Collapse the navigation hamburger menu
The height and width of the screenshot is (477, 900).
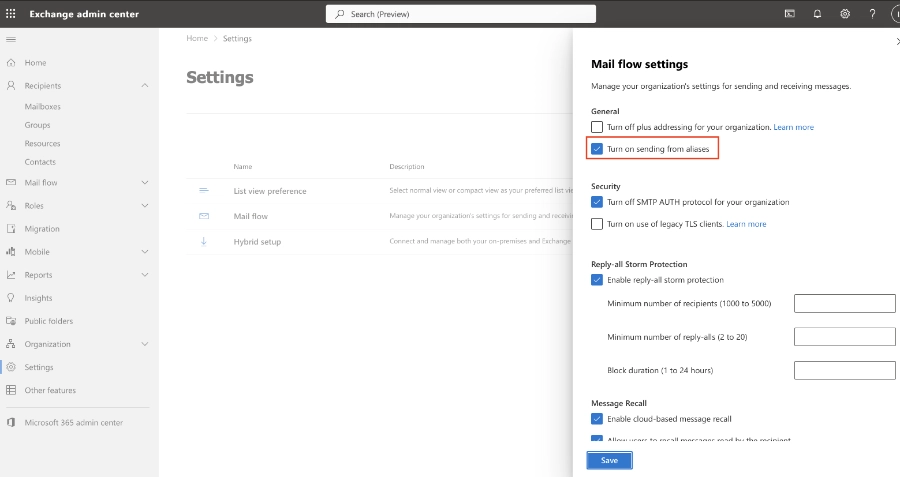coord(11,39)
